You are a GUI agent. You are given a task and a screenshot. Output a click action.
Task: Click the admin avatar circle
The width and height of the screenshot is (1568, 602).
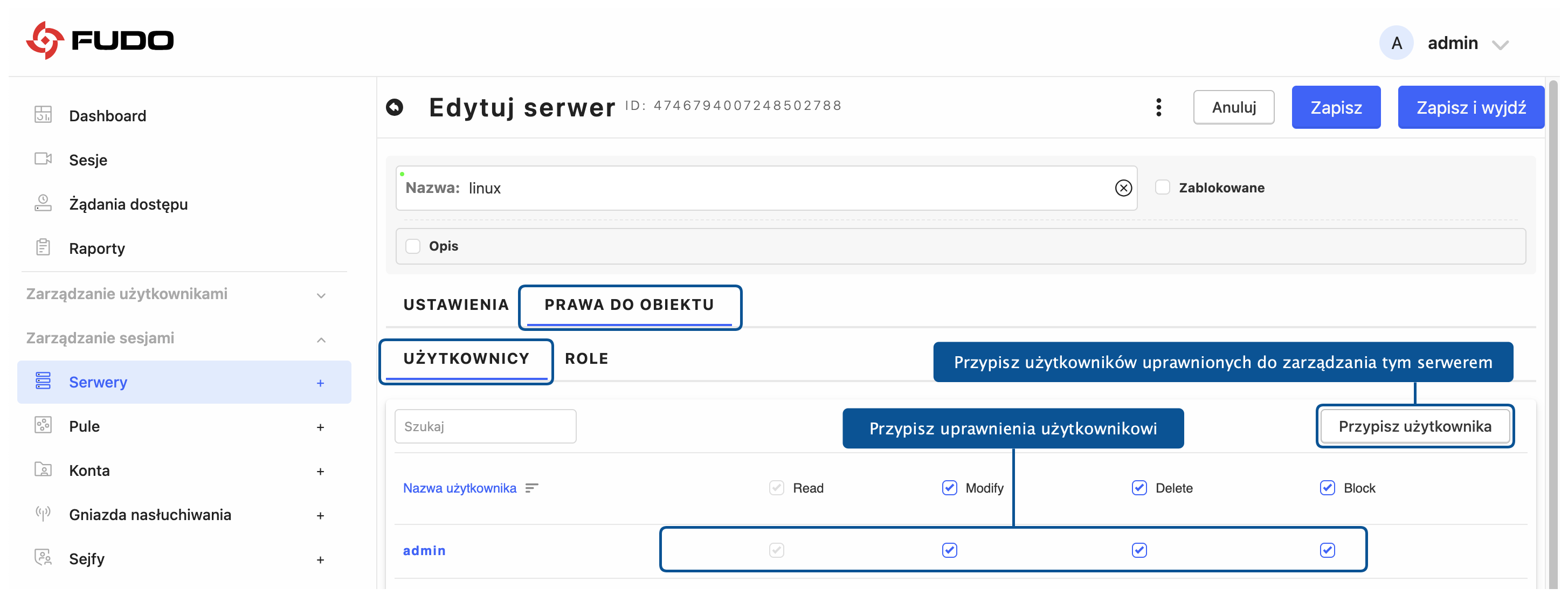tap(1396, 43)
